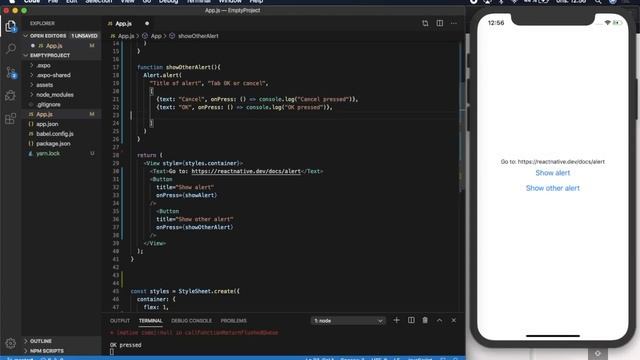Open yarn.lock in the explorer

[x=48, y=153]
